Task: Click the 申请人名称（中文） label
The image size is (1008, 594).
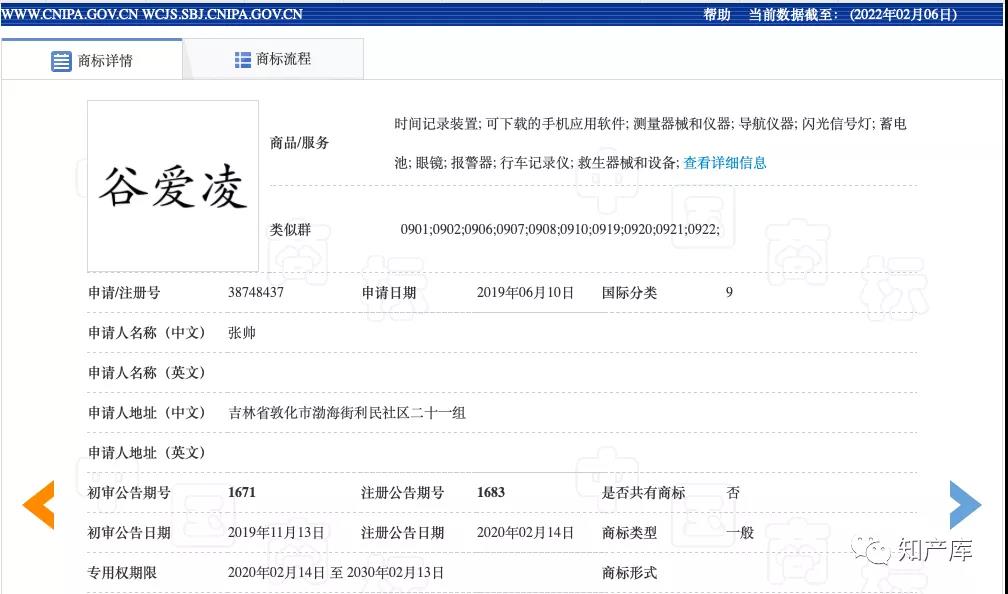Action: tap(147, 332)
